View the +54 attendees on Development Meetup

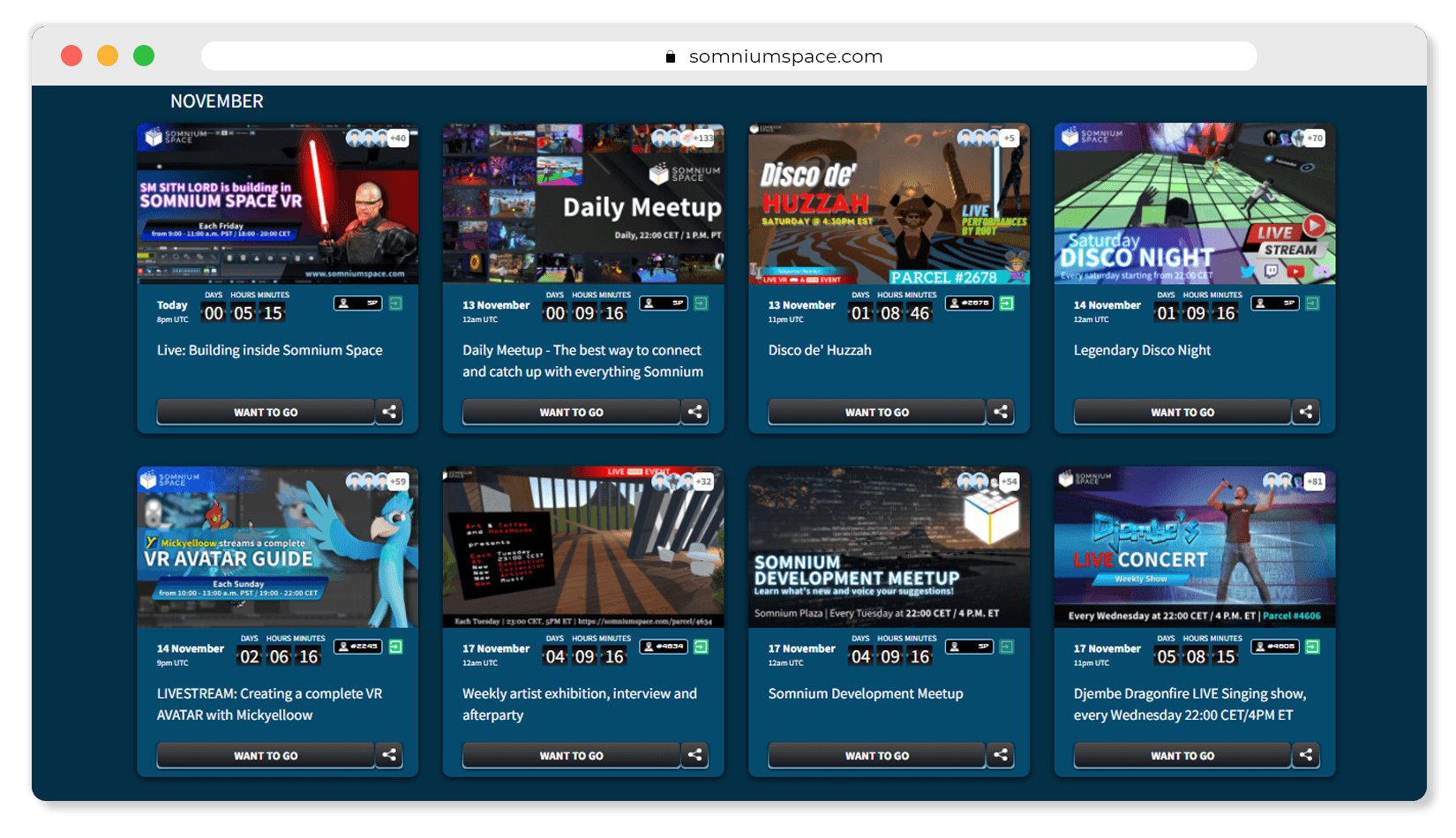click(1009, 482)
